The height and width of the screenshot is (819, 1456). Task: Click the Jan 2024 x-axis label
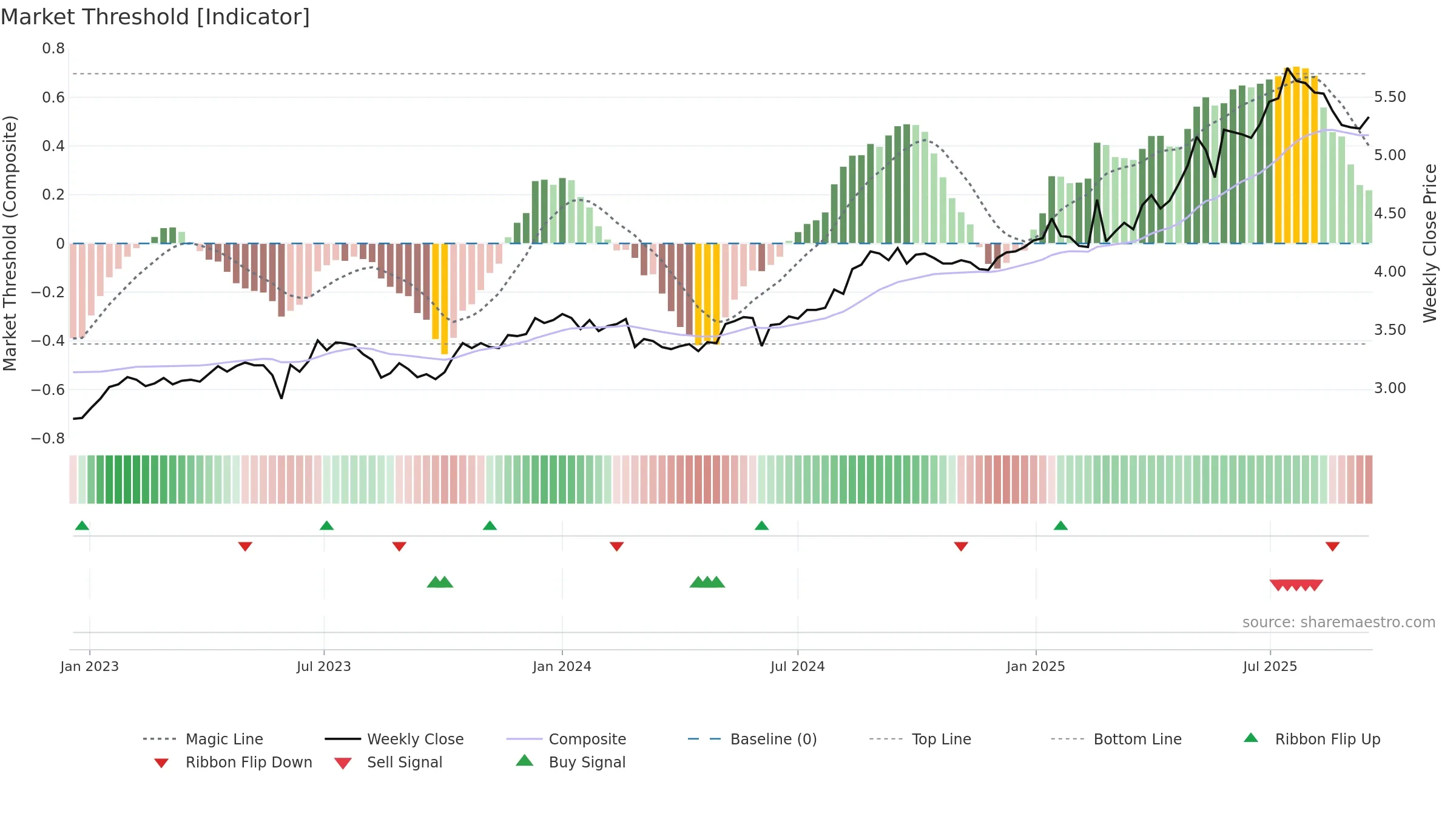pyautogui.click(x=562, y=666)
